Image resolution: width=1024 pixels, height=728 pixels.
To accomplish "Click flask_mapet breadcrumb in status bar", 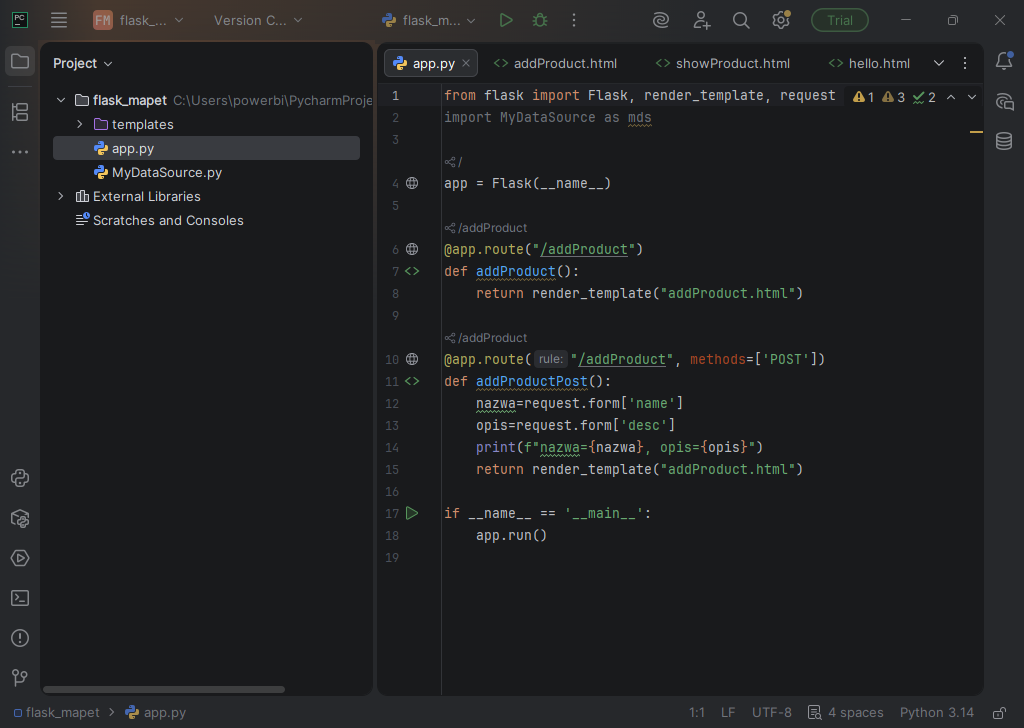I will pos(57,712).
